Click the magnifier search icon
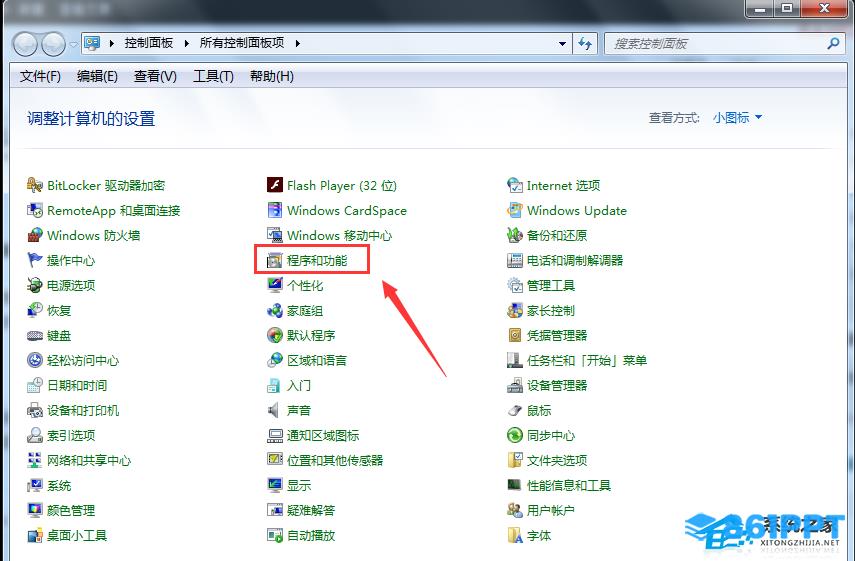The width and height of the screenshot is (855, 561). 833,43
